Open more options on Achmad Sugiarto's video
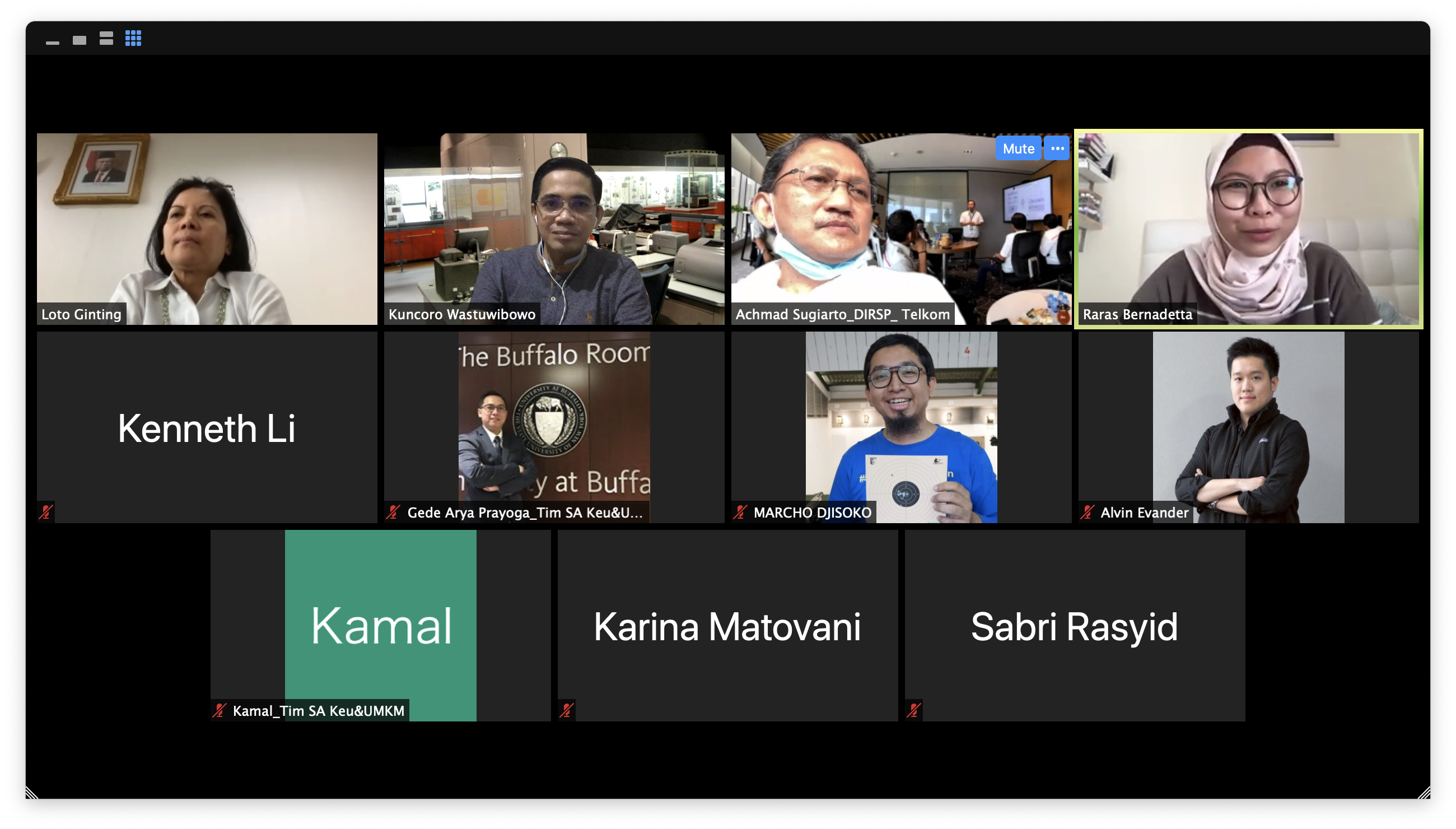Viewport: 1456px width, 829px height. click(x=1057, y=148)
